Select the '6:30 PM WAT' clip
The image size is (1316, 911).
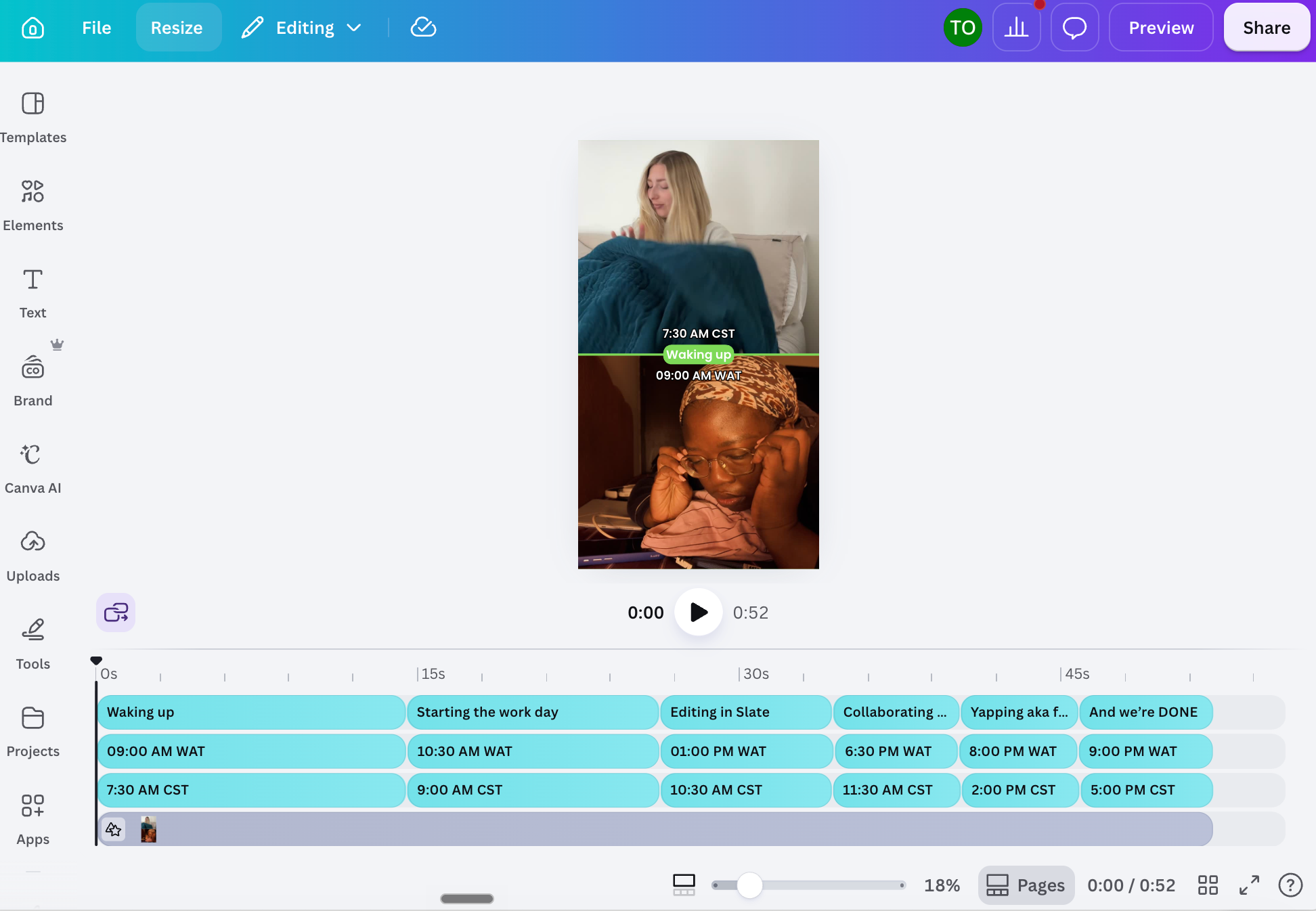pos(896,751)
